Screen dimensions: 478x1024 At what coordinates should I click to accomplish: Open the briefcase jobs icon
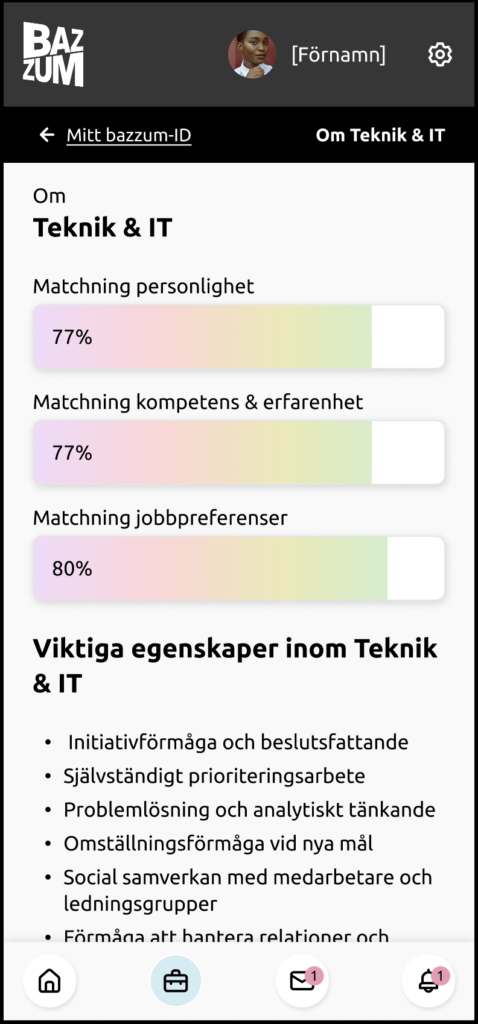coord(176,980)
